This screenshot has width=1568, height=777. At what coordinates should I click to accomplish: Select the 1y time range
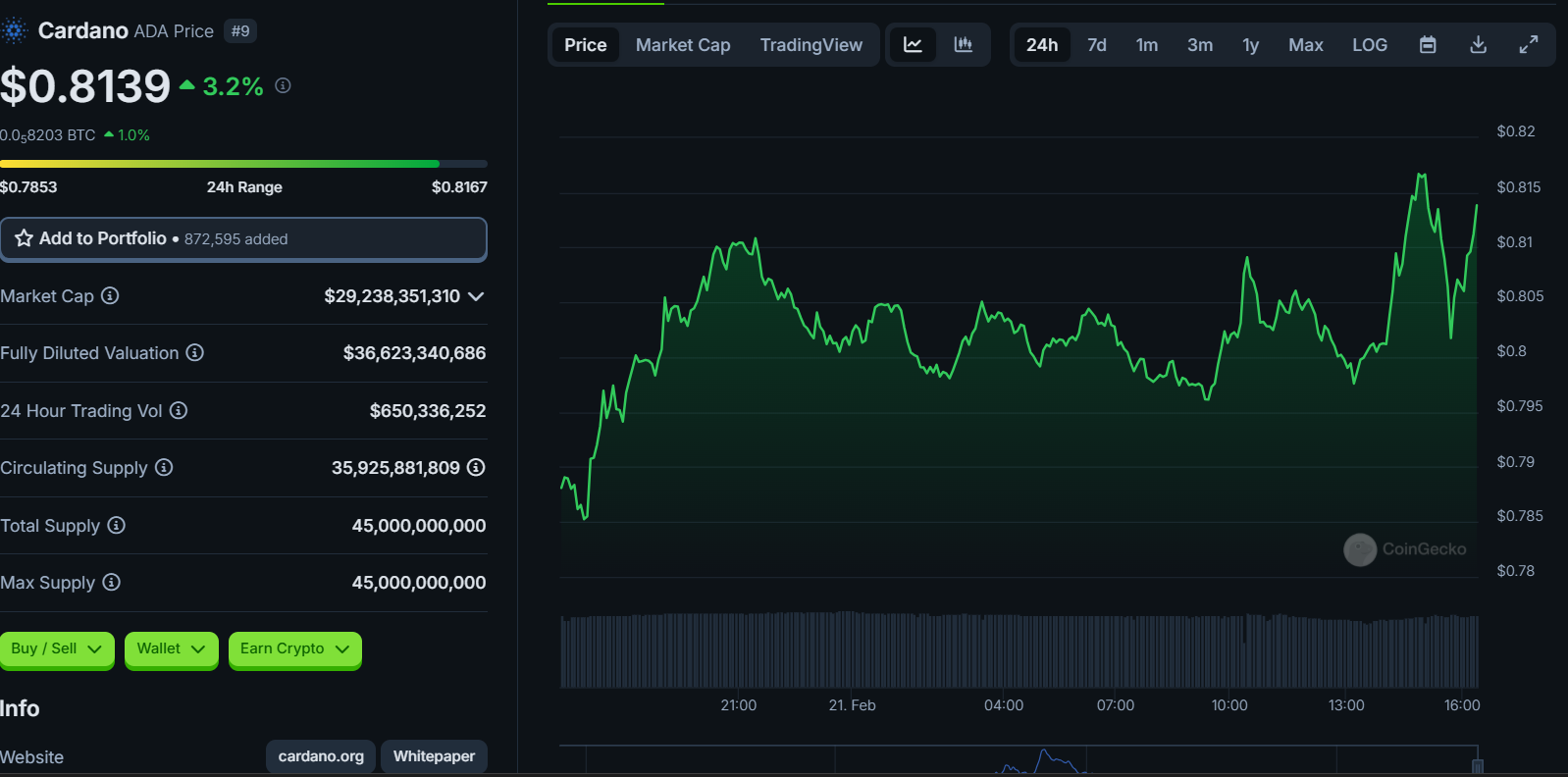1251,44
